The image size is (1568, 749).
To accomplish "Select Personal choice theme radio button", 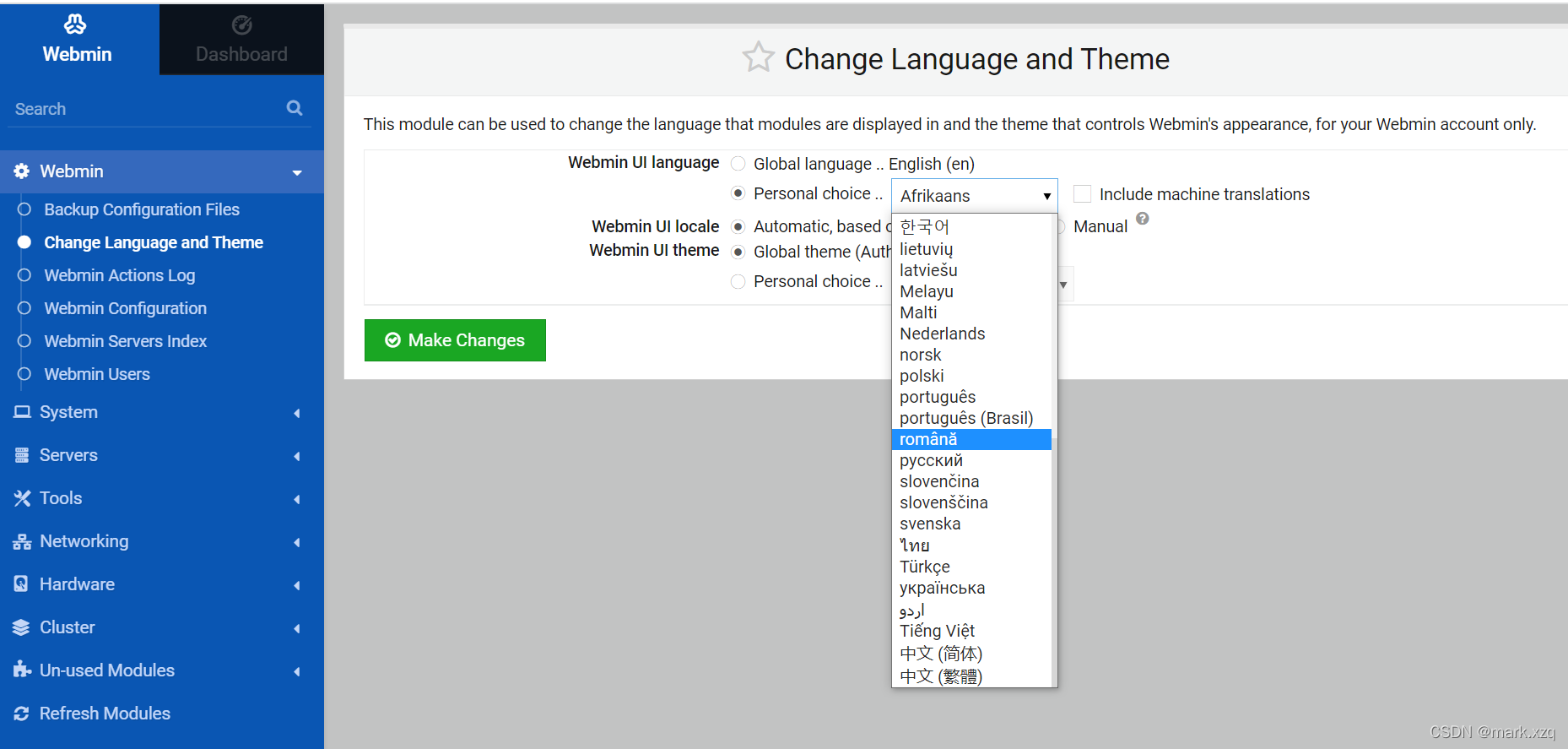I will (x=738, y=281).
